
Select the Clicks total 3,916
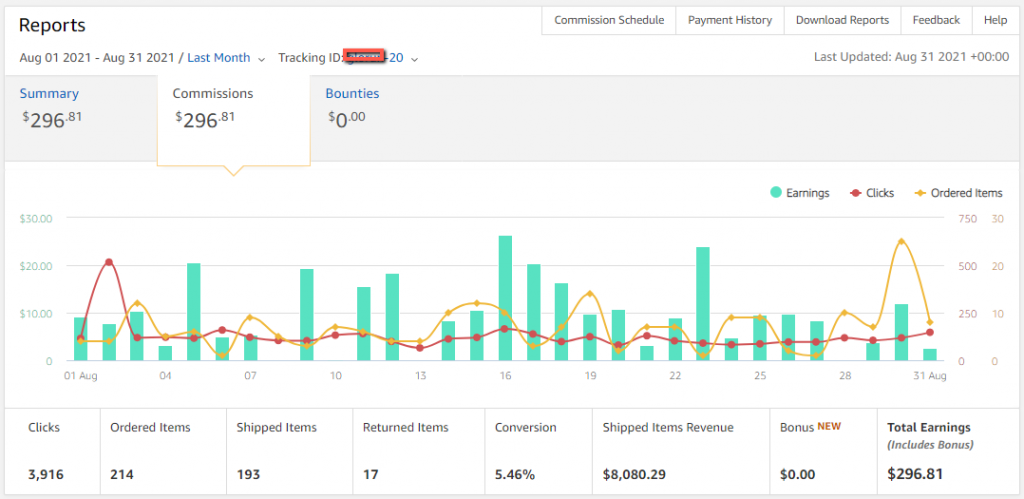[46, 474]
